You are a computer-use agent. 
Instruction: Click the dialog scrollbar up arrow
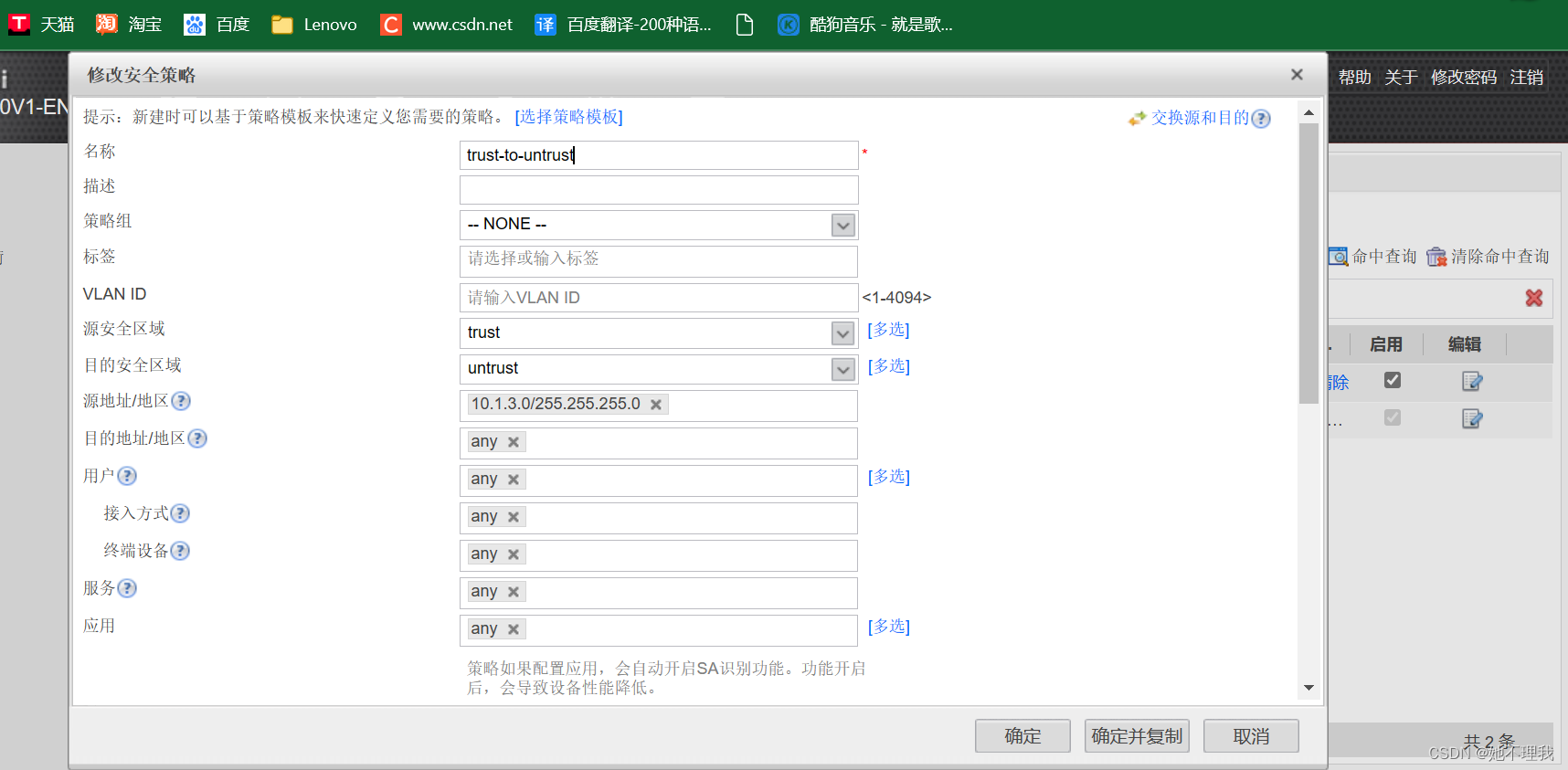click(1308, 112)
